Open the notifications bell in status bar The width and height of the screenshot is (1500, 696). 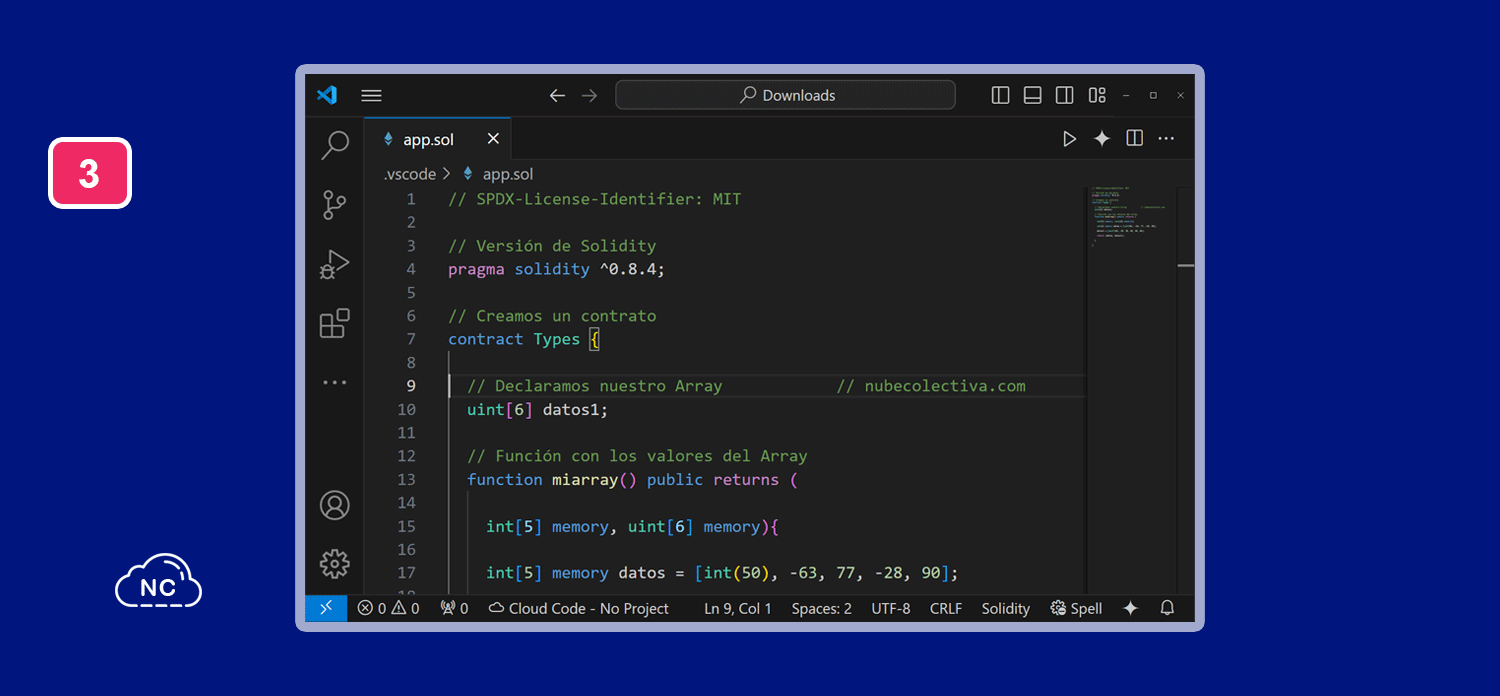pyautogui.click(x=1167, y=608)
